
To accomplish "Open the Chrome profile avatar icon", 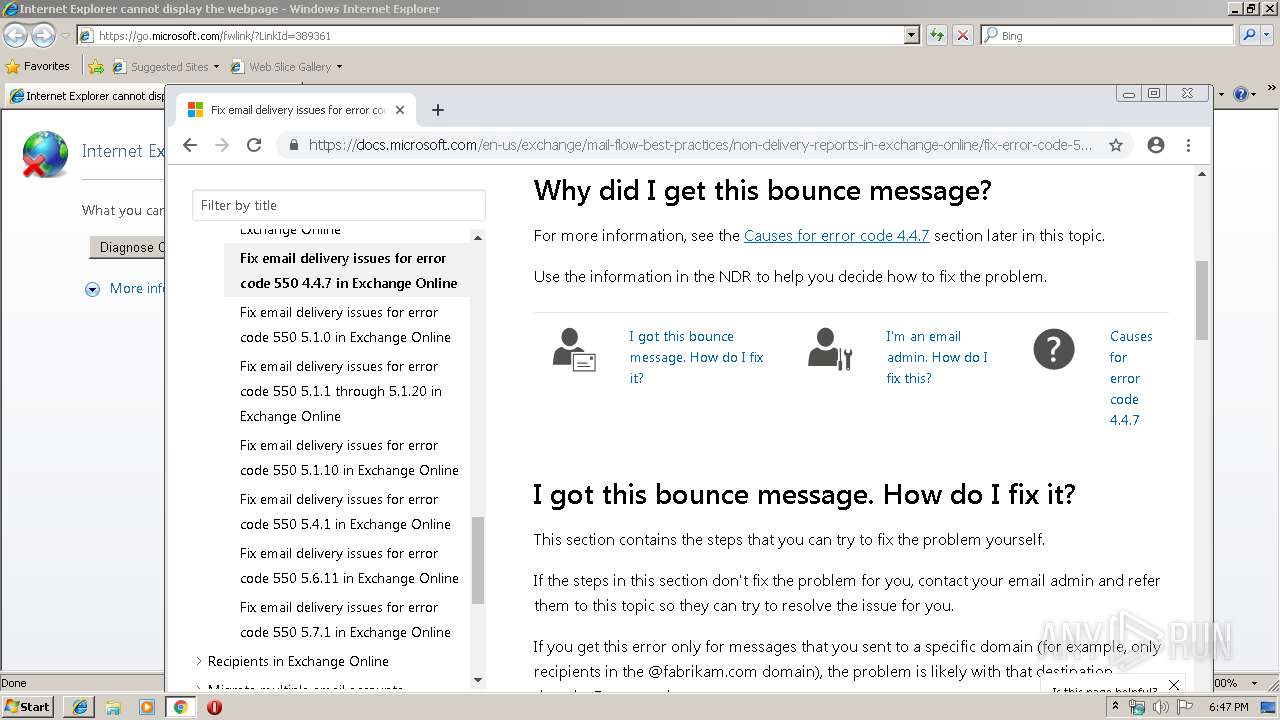I will click(x=1156, y=145).
